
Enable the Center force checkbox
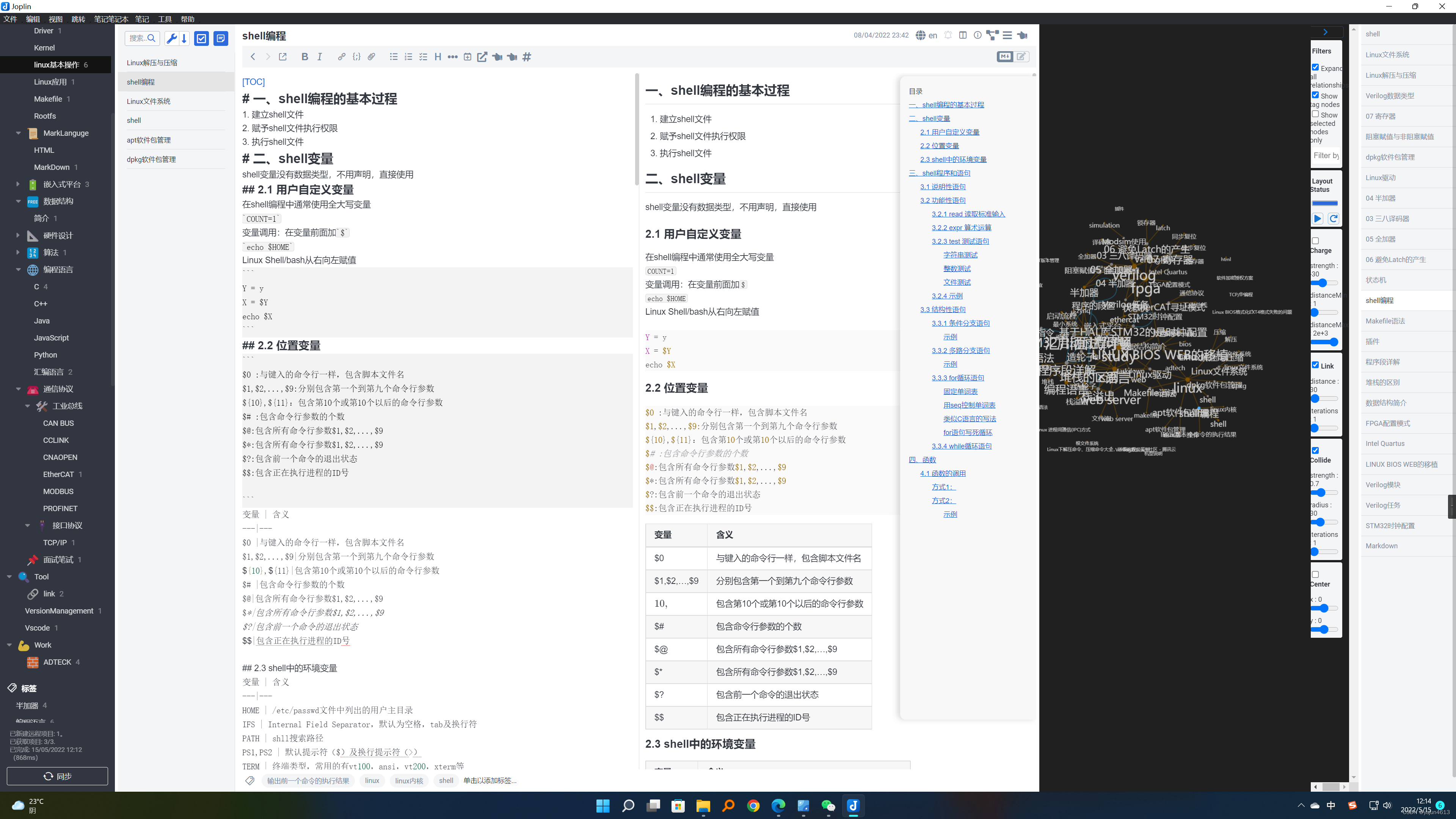[1315, 575]
